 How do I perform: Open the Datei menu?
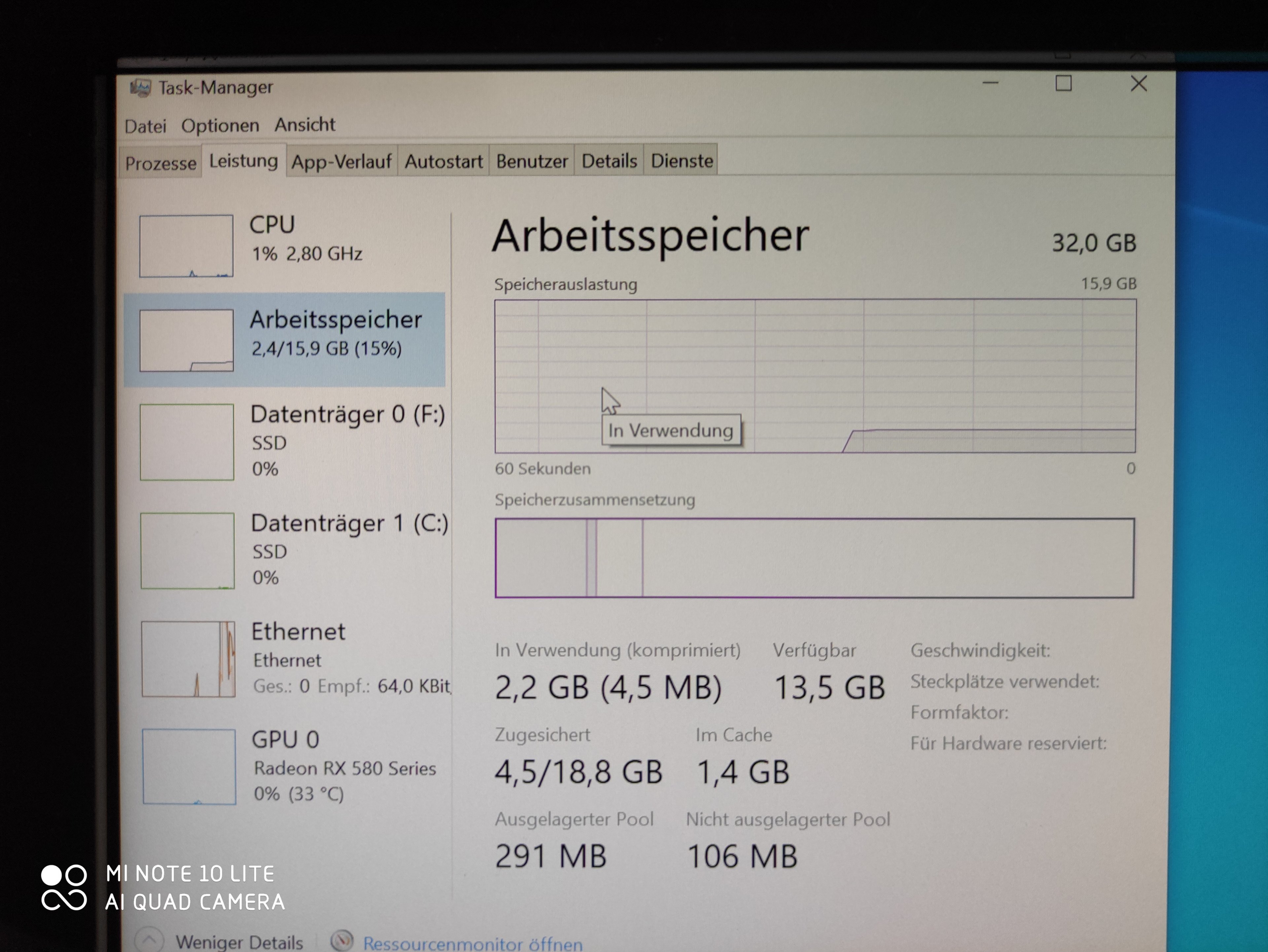pos(146,126)
